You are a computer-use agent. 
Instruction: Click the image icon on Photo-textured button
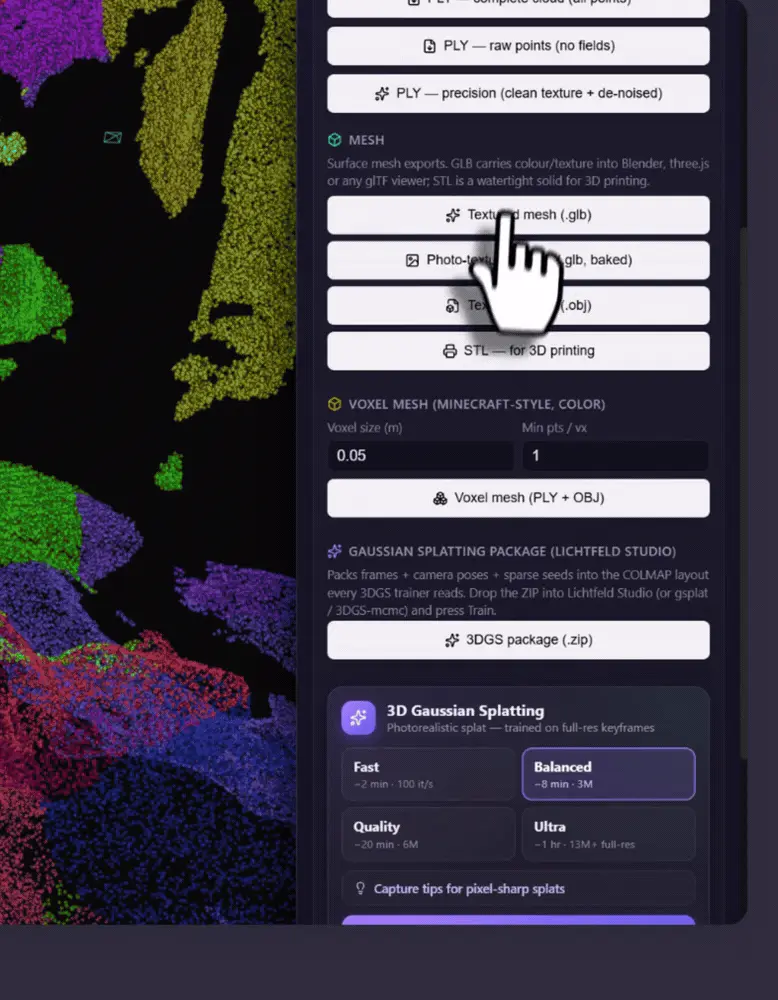click(x=413, y=260)
